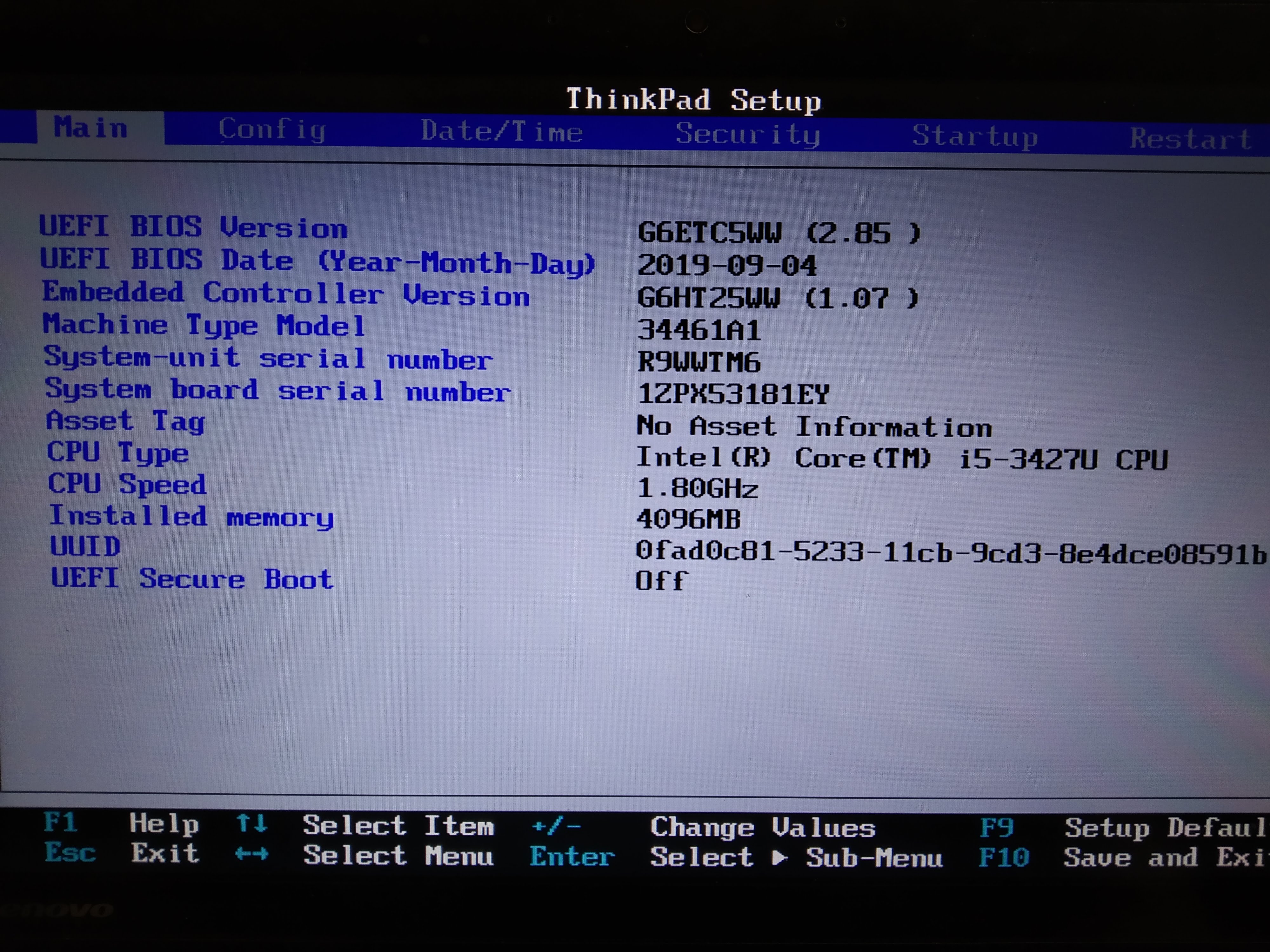Click the Sub-Menu triangle arrow symbol
Viewport: 1270px width, 952px height.
(779, 858)
